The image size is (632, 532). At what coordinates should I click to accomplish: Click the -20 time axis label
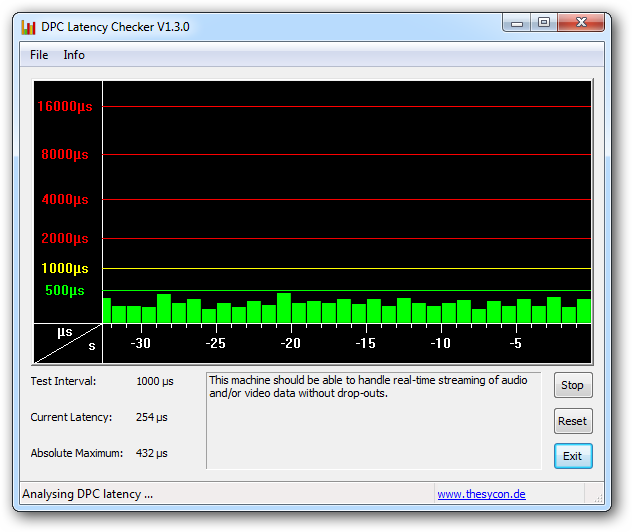click(290, 343)
